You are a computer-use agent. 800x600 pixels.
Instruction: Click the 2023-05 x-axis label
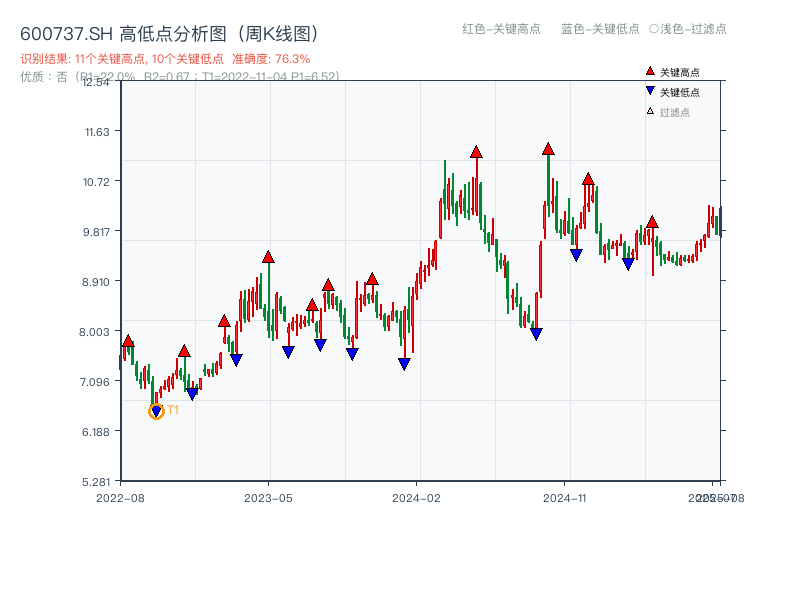coord(268,498)
